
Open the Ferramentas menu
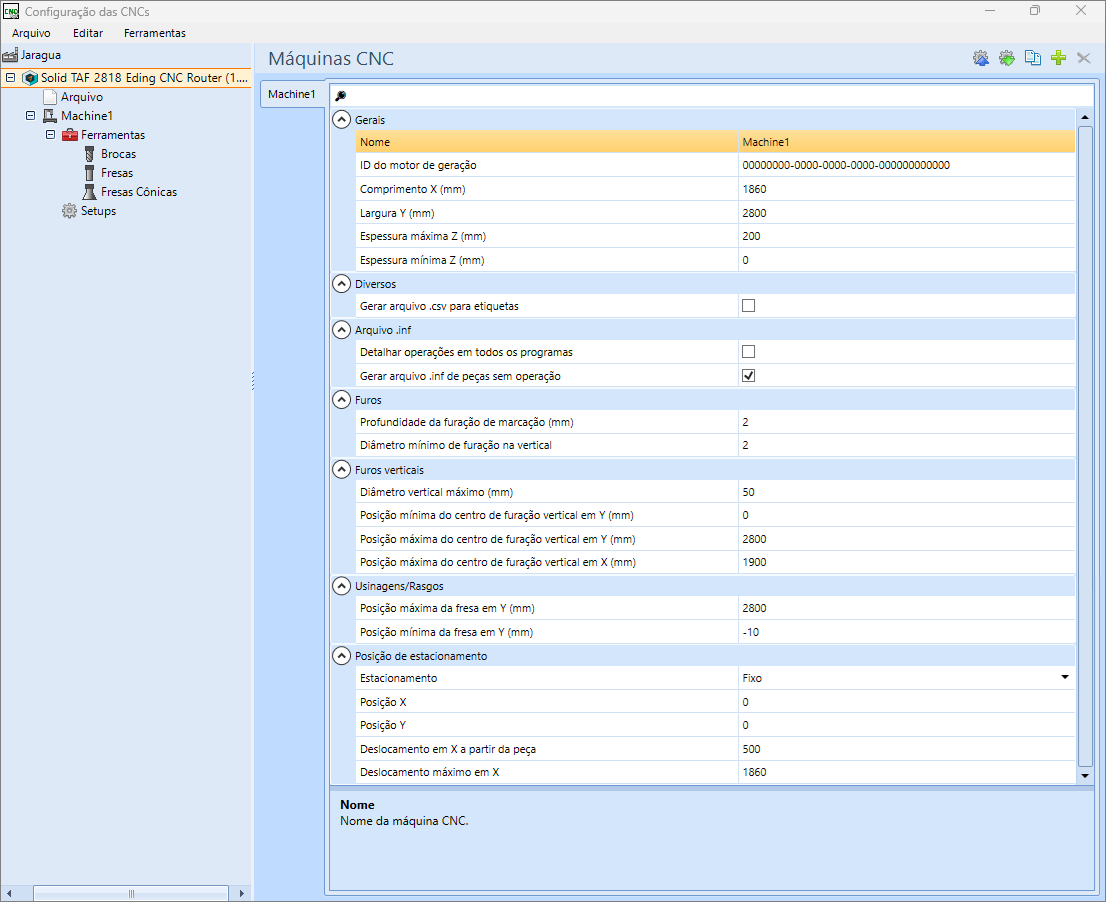pos(154,33)
